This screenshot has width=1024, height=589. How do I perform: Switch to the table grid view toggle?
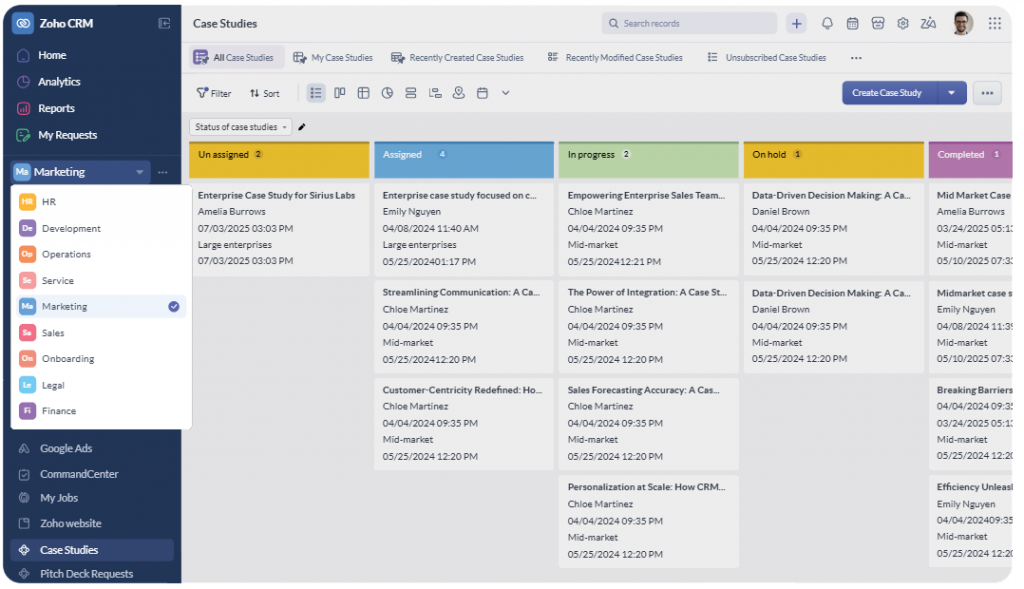tap(363, 93)
